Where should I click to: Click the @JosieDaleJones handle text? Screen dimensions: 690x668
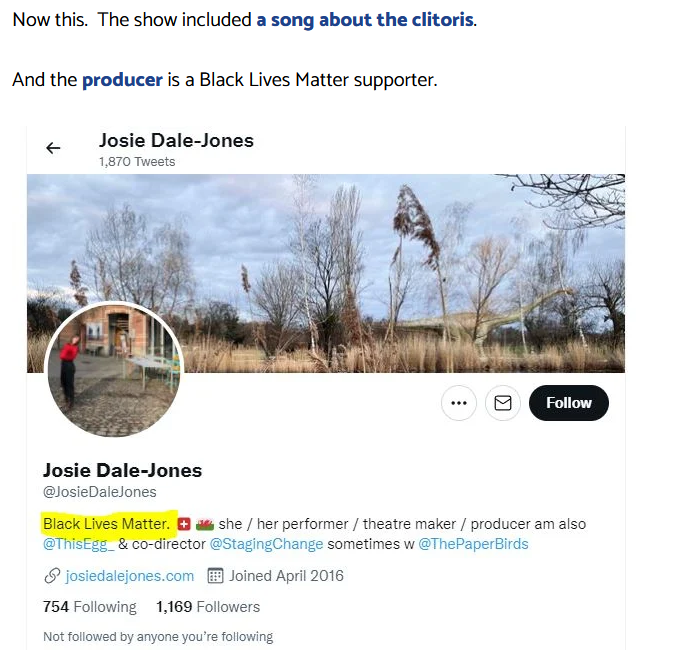tap(99, 492)
